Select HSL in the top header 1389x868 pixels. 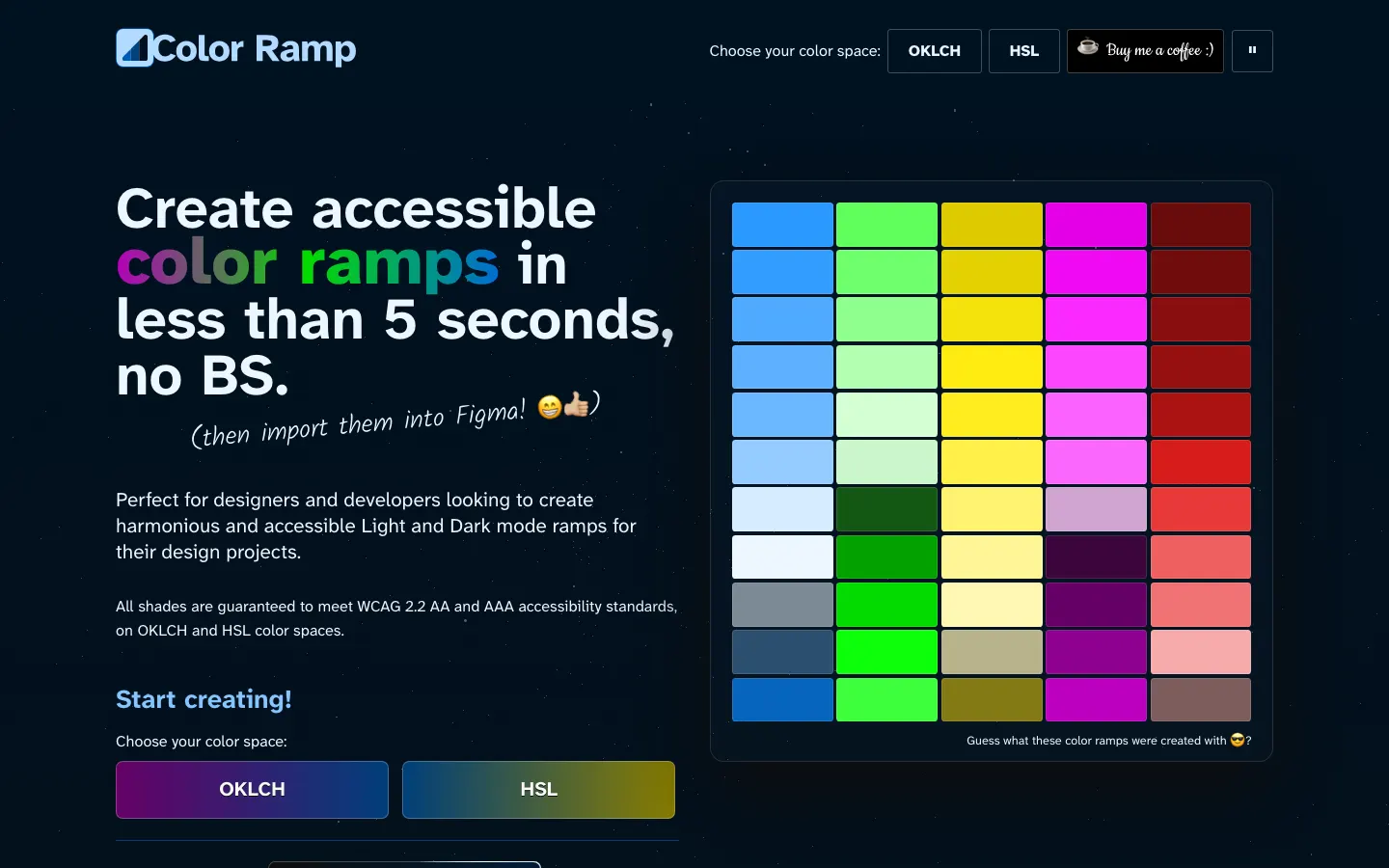tap(1023, 51)
